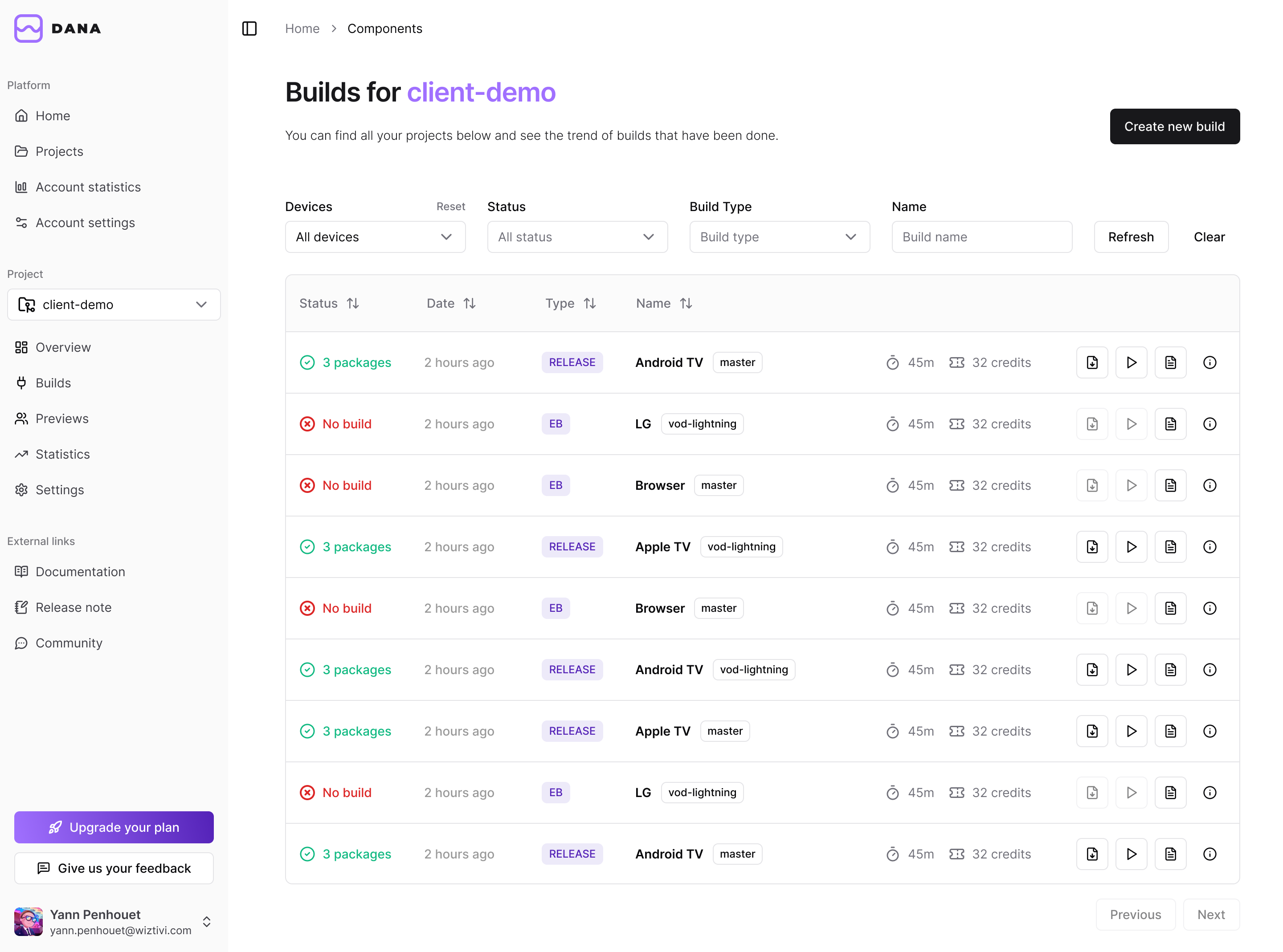Switch to a different project via client-demo selector
Image resolution: width=1283 pixels, height=952 pixels.
pyautogui.click(x=114, y=304)
